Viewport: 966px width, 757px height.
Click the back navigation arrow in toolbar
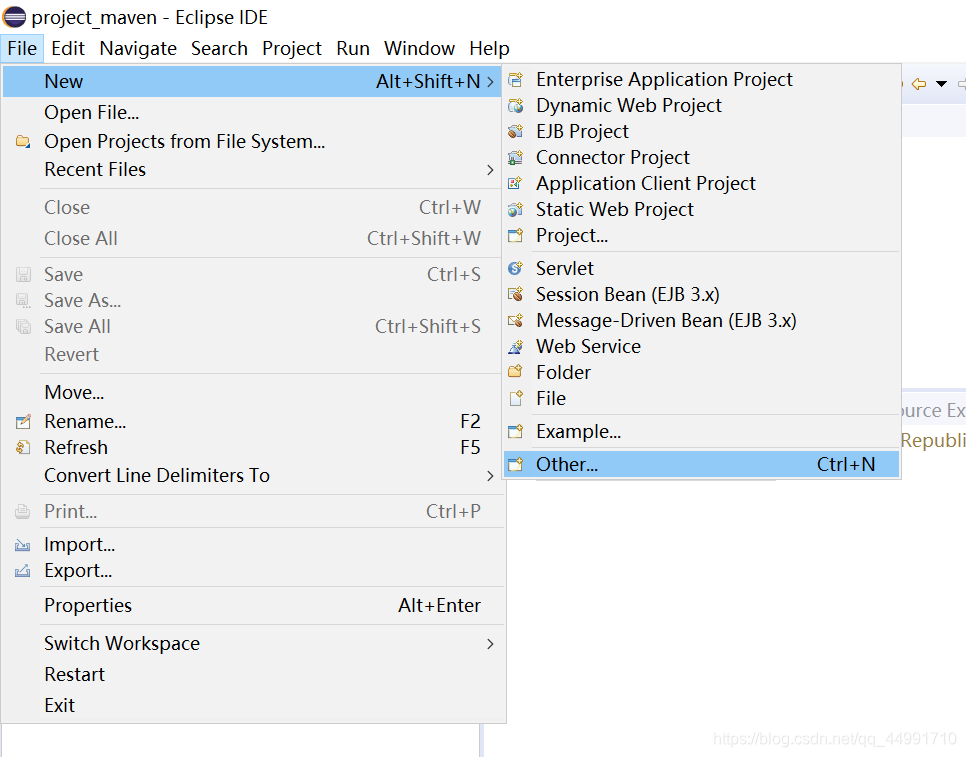pyautogui.click(x=919, y=84)
